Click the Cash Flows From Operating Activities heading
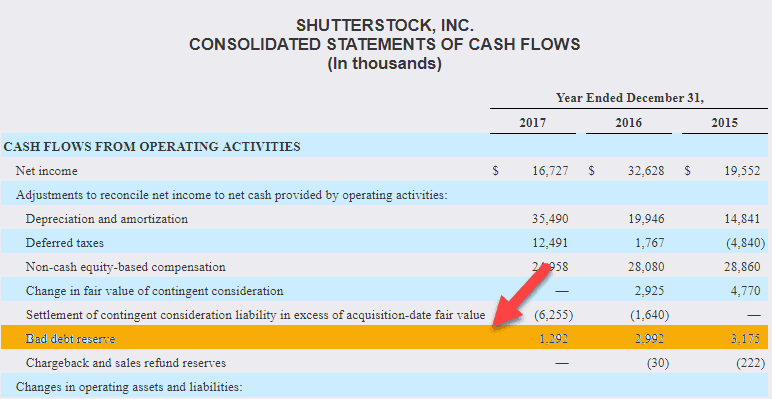This screenshot has height=399, width=772. point(152,147)
